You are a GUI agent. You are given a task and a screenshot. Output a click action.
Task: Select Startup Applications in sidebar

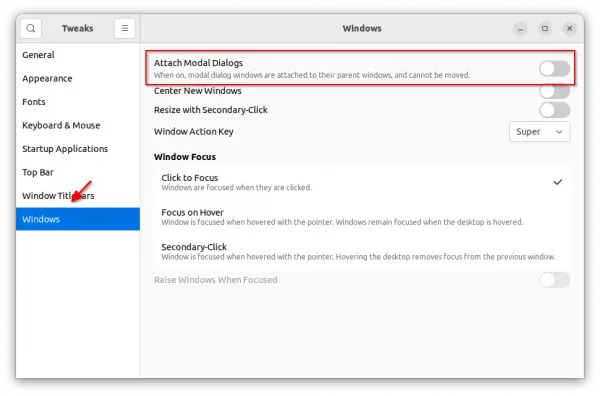click(78, 149)
